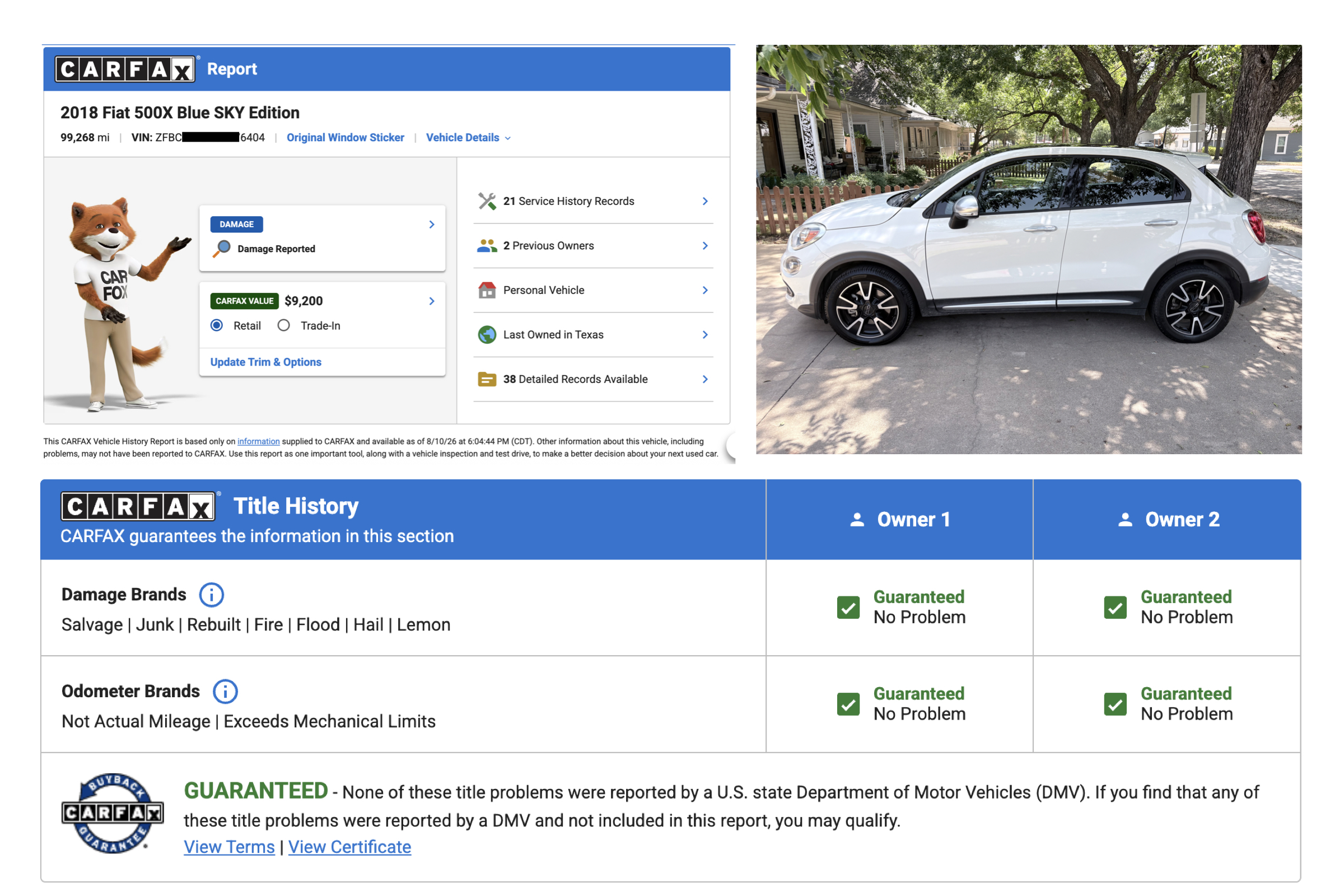Open CARFAX Value chevron arrow
The height and width of the screenshot is (896, 1344).
click(432, 301)
